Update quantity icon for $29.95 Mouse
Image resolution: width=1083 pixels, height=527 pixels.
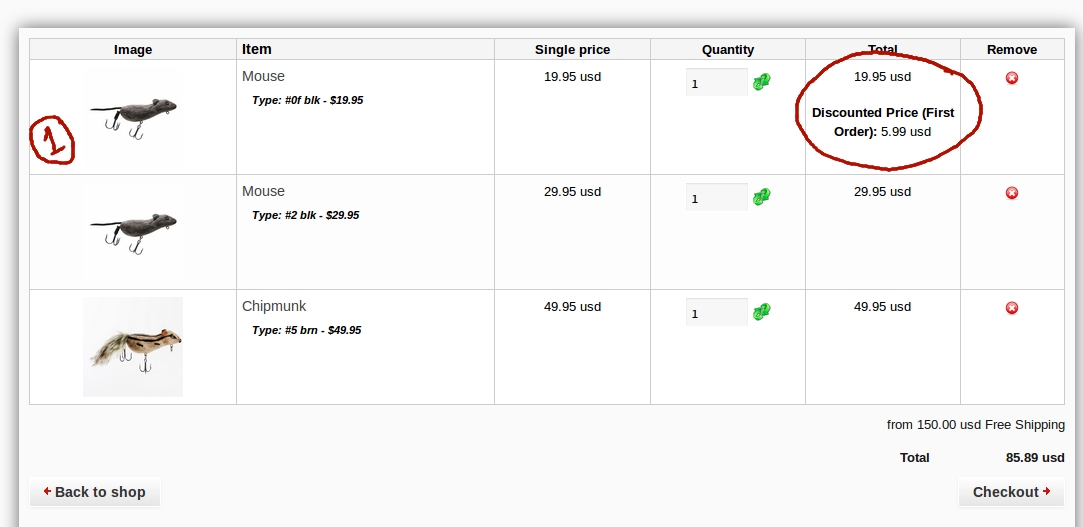pos(762,197)
